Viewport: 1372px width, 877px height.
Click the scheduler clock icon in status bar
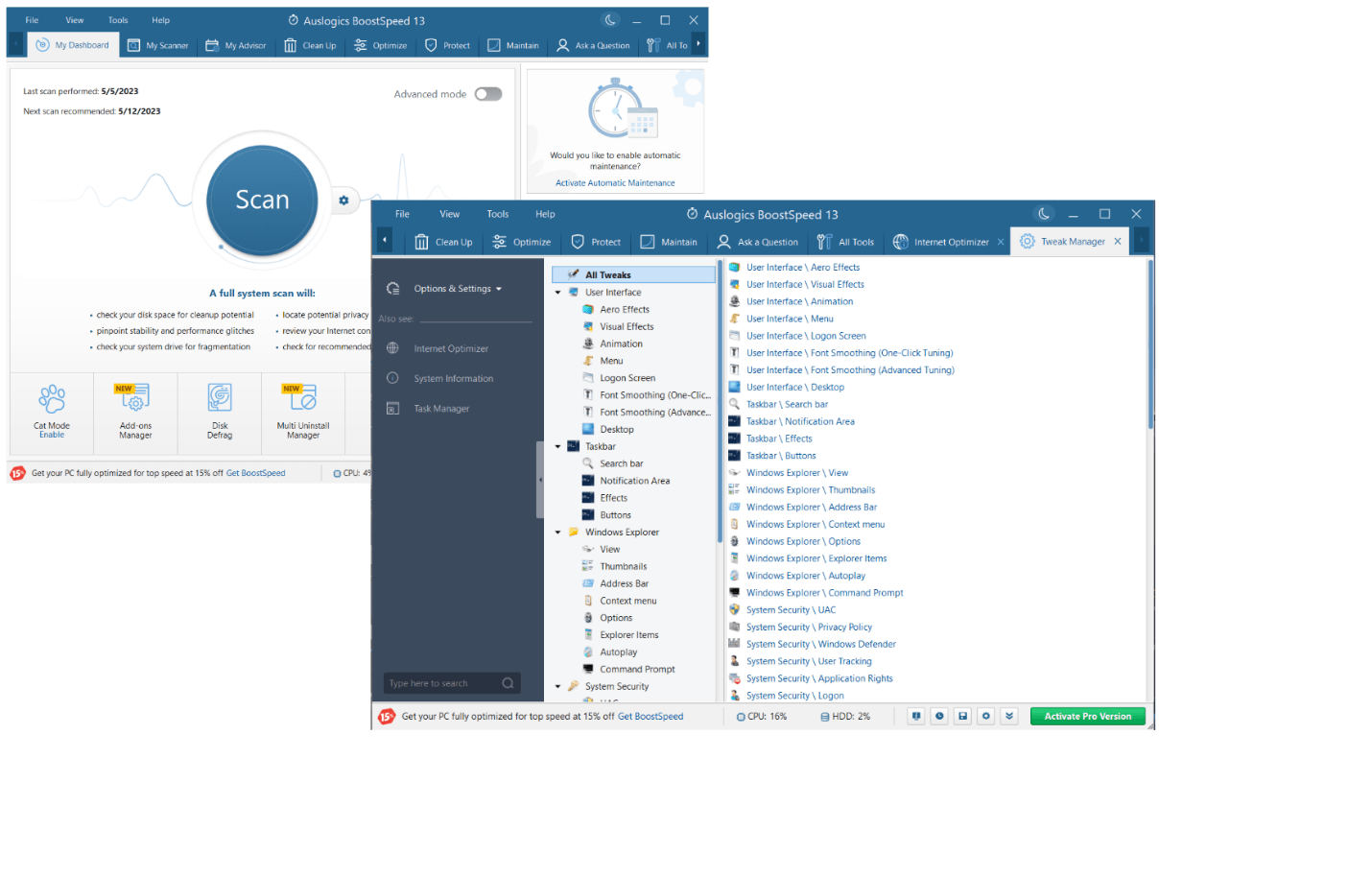(x=939, y=716)
